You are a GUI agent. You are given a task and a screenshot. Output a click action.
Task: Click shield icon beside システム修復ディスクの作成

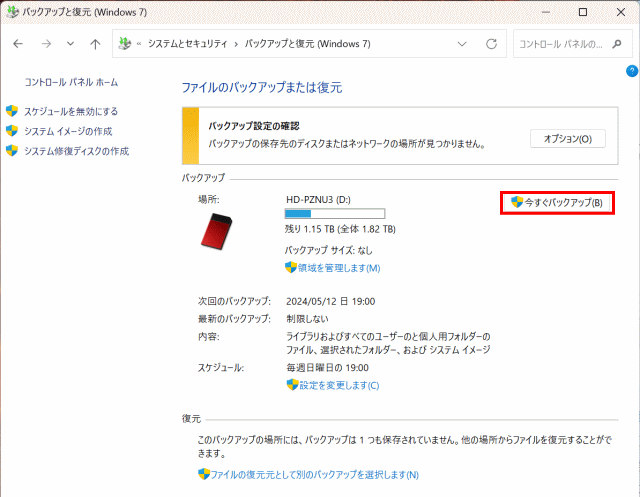pyautogui.click(x=12, y=151)
